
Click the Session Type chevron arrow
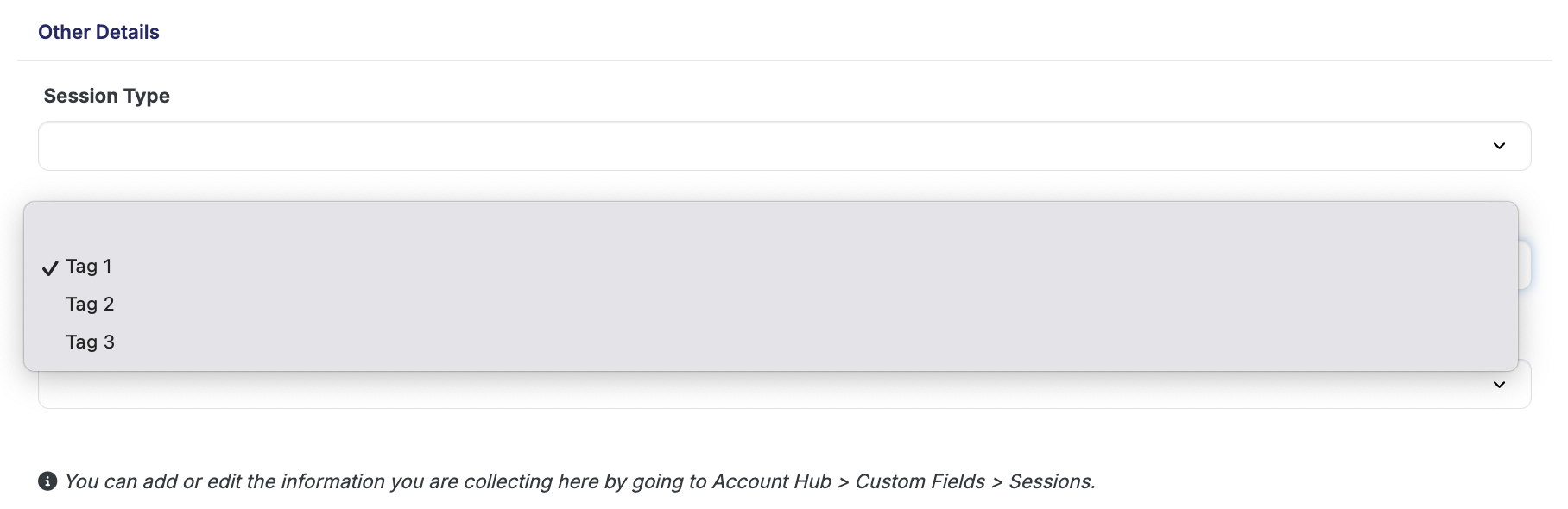(x=1499, y=146)
